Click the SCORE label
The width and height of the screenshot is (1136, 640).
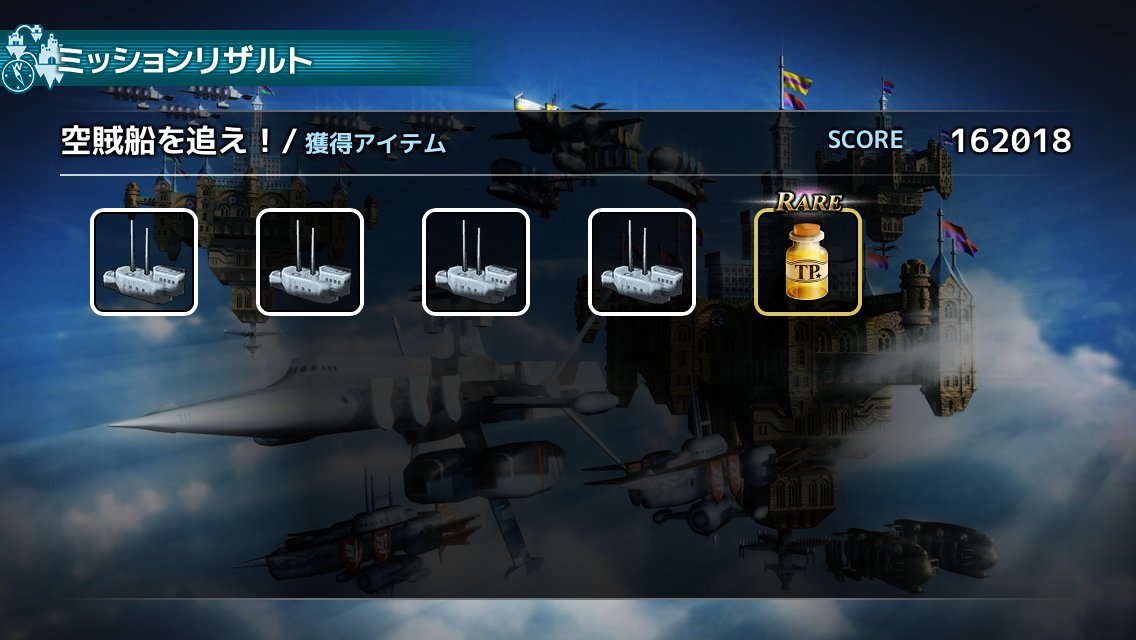(x=865, y=139)
